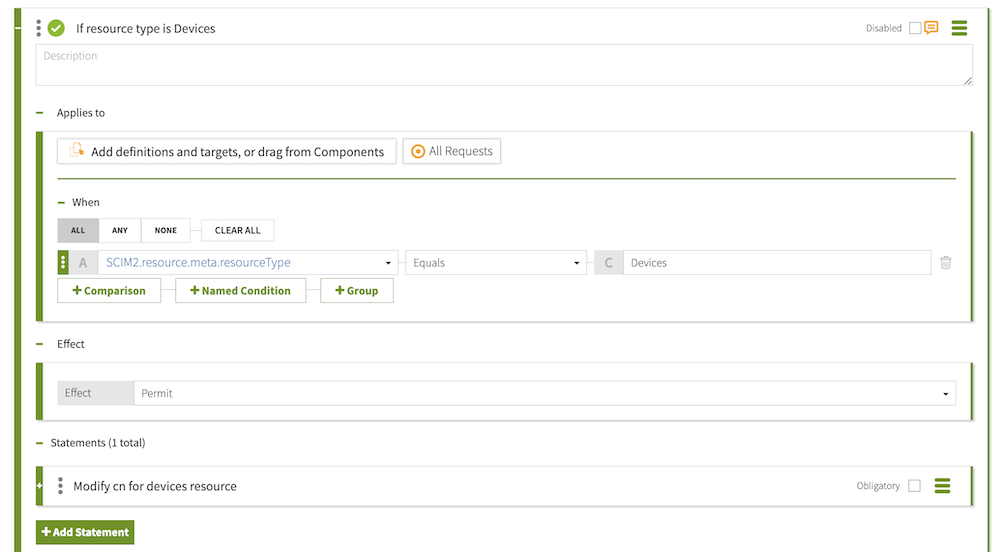This screenshot has width=1000, height=552.
Task: Select the NONE condition mode
Action: [166, 230]
